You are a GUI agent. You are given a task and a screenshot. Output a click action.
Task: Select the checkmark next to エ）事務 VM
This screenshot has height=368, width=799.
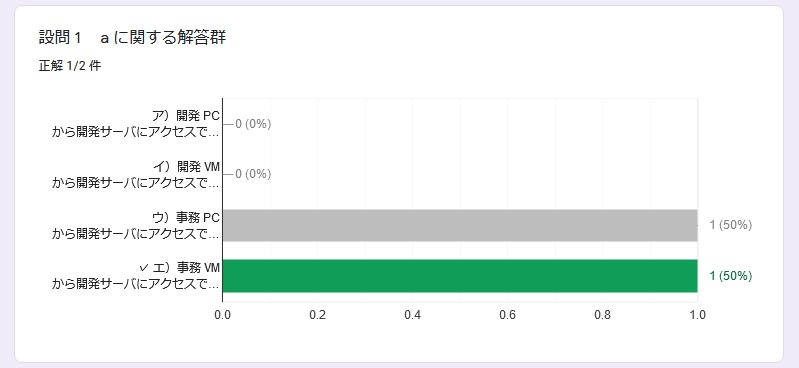coord(144,268)
